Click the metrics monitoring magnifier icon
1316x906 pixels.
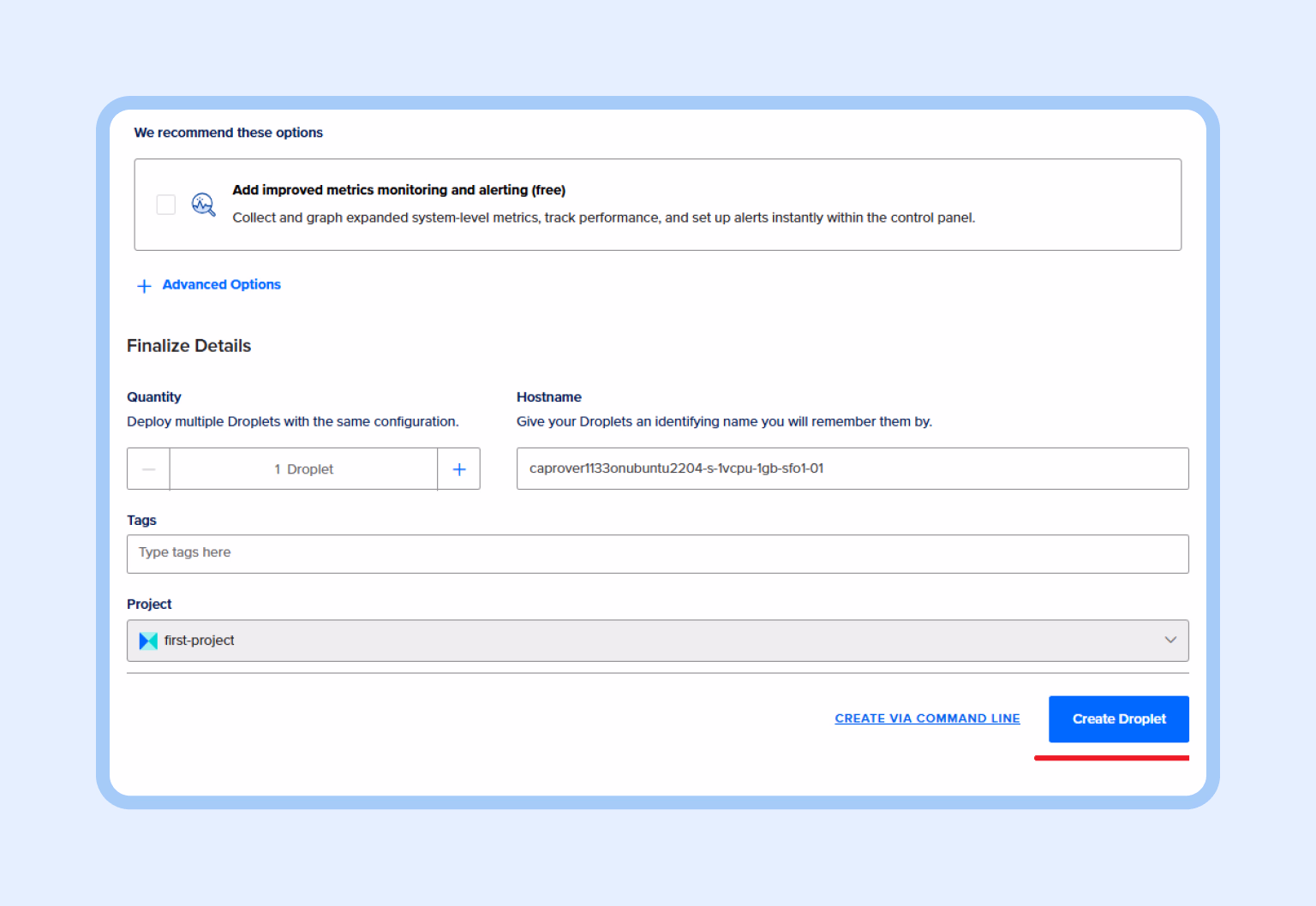click(x=203, y=205)
